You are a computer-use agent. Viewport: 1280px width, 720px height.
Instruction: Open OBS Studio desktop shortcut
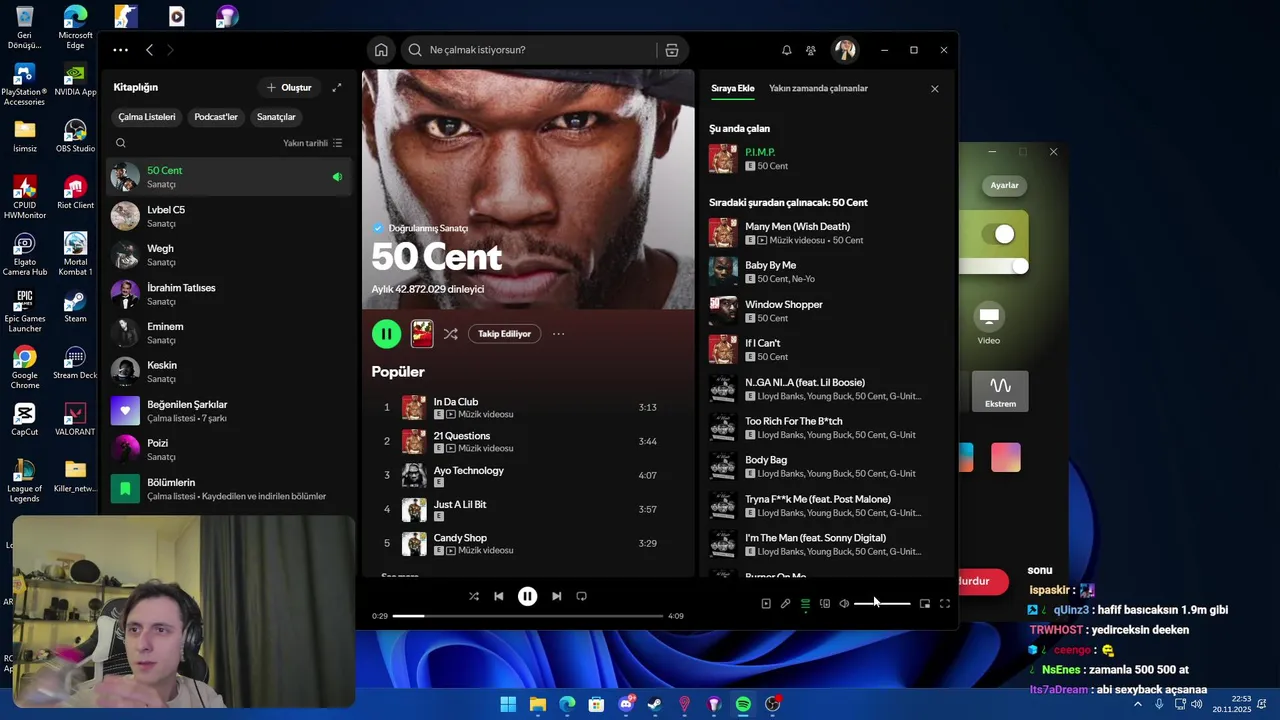pos(75,137)
